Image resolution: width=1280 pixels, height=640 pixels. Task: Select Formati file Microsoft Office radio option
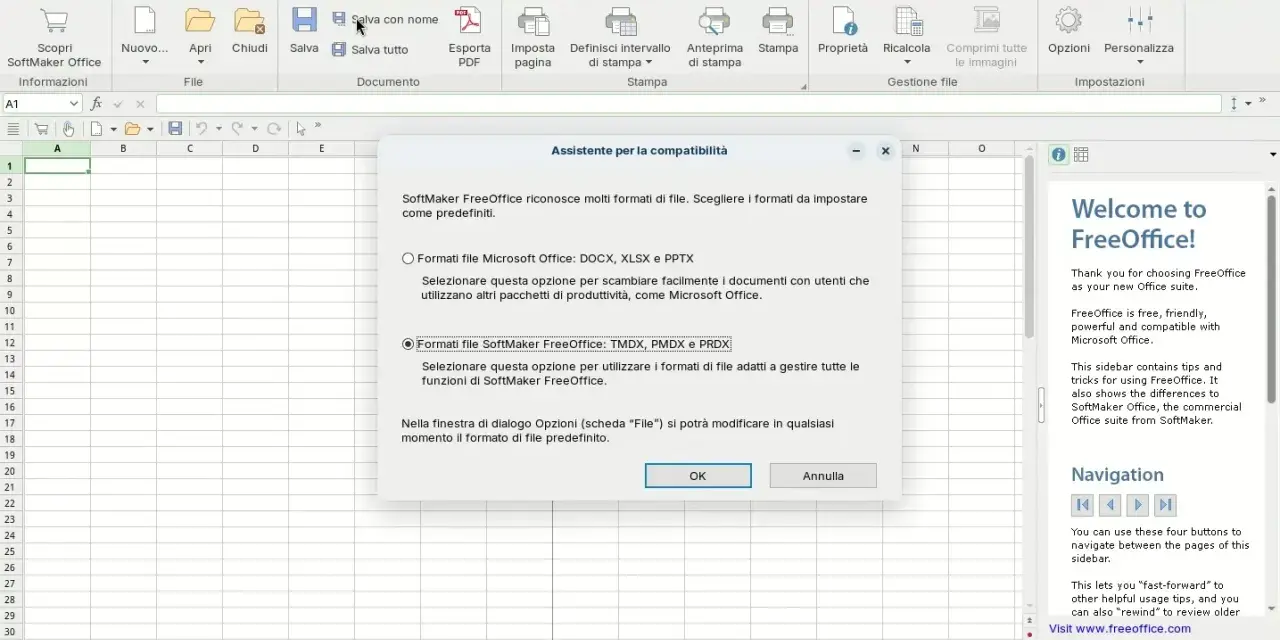point(408,258)
